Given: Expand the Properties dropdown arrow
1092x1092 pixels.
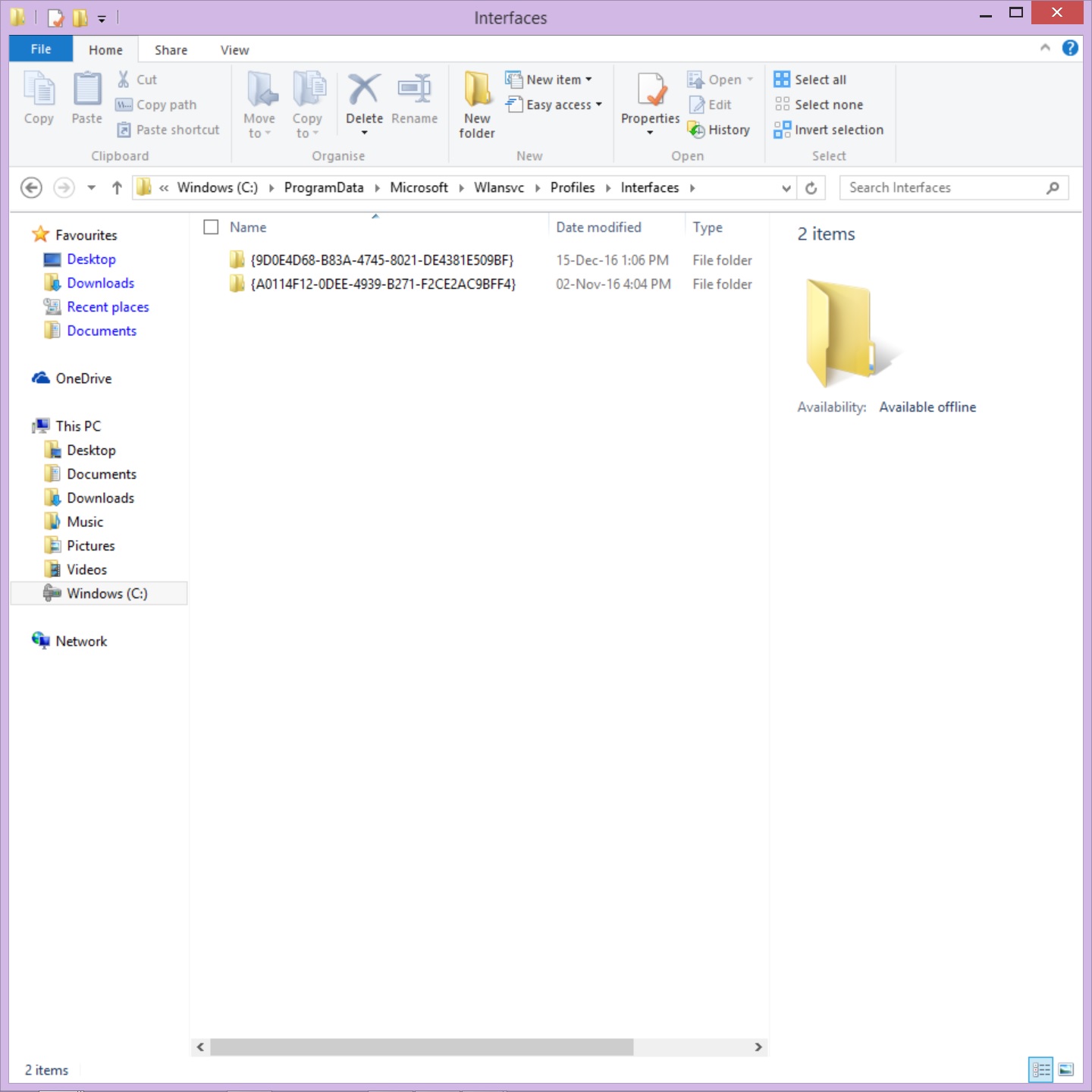Looking at the screenshot, I should [x=650, y=133].
